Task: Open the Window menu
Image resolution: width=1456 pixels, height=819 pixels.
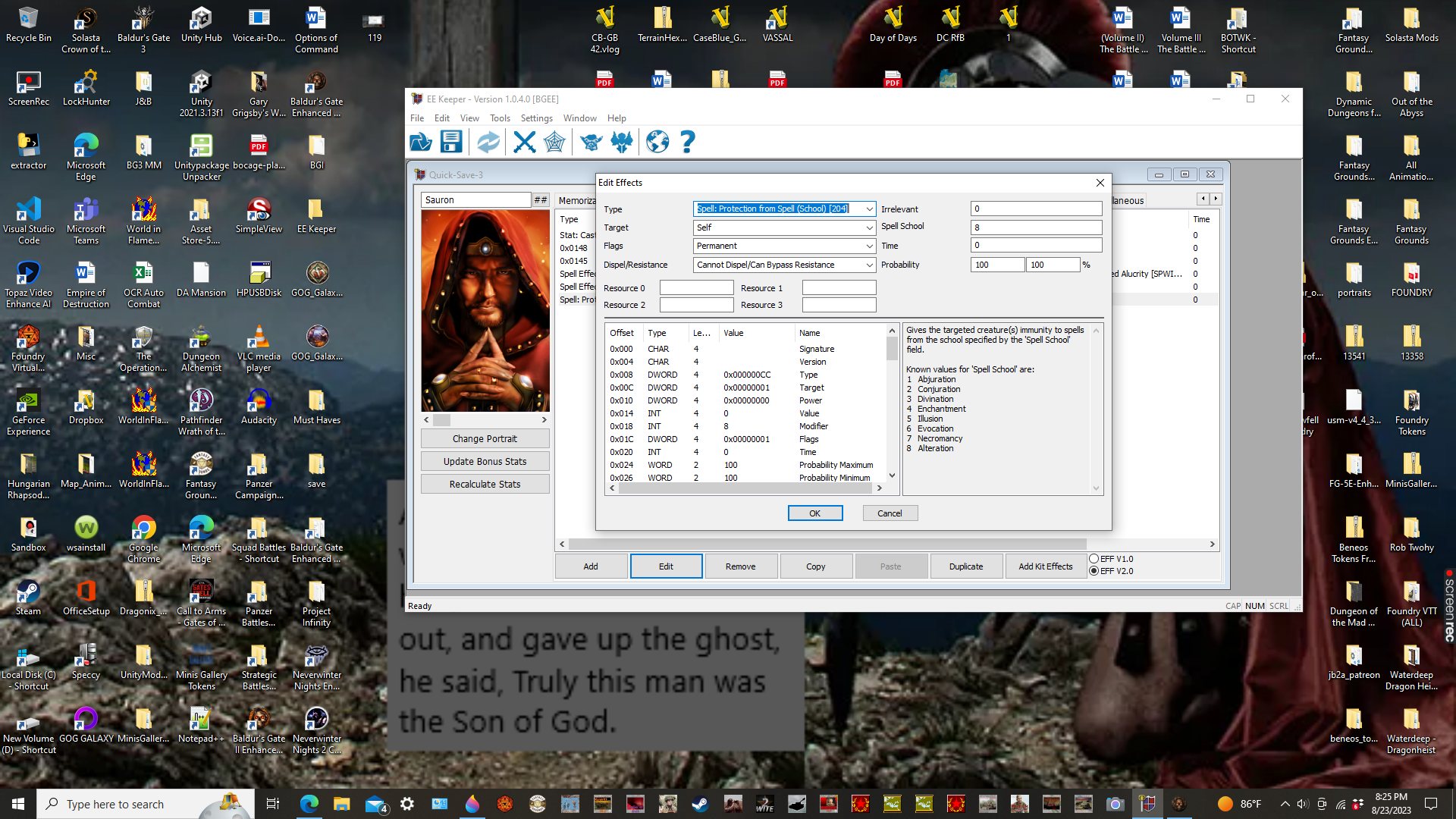Action: click(x=580, y=118)
